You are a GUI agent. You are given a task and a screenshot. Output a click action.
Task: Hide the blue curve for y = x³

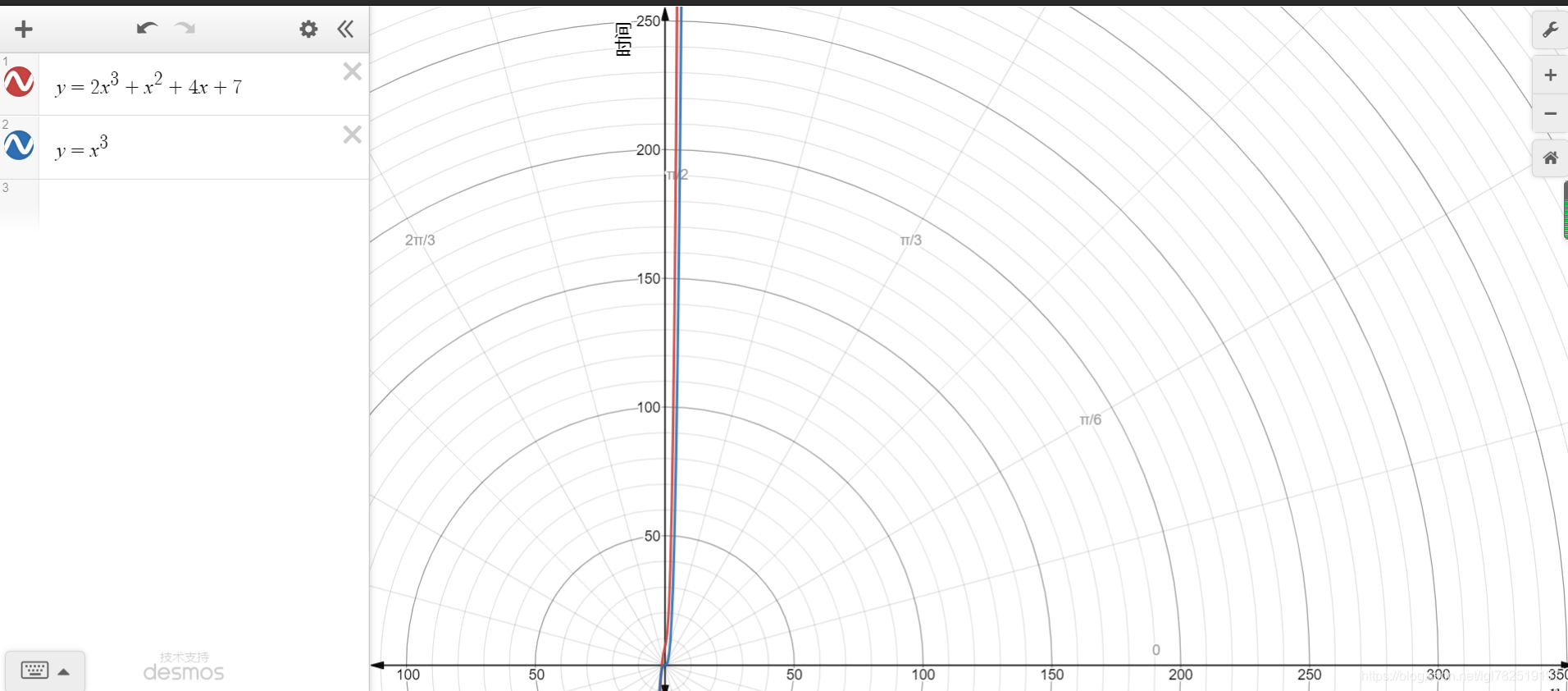point(19,145)
